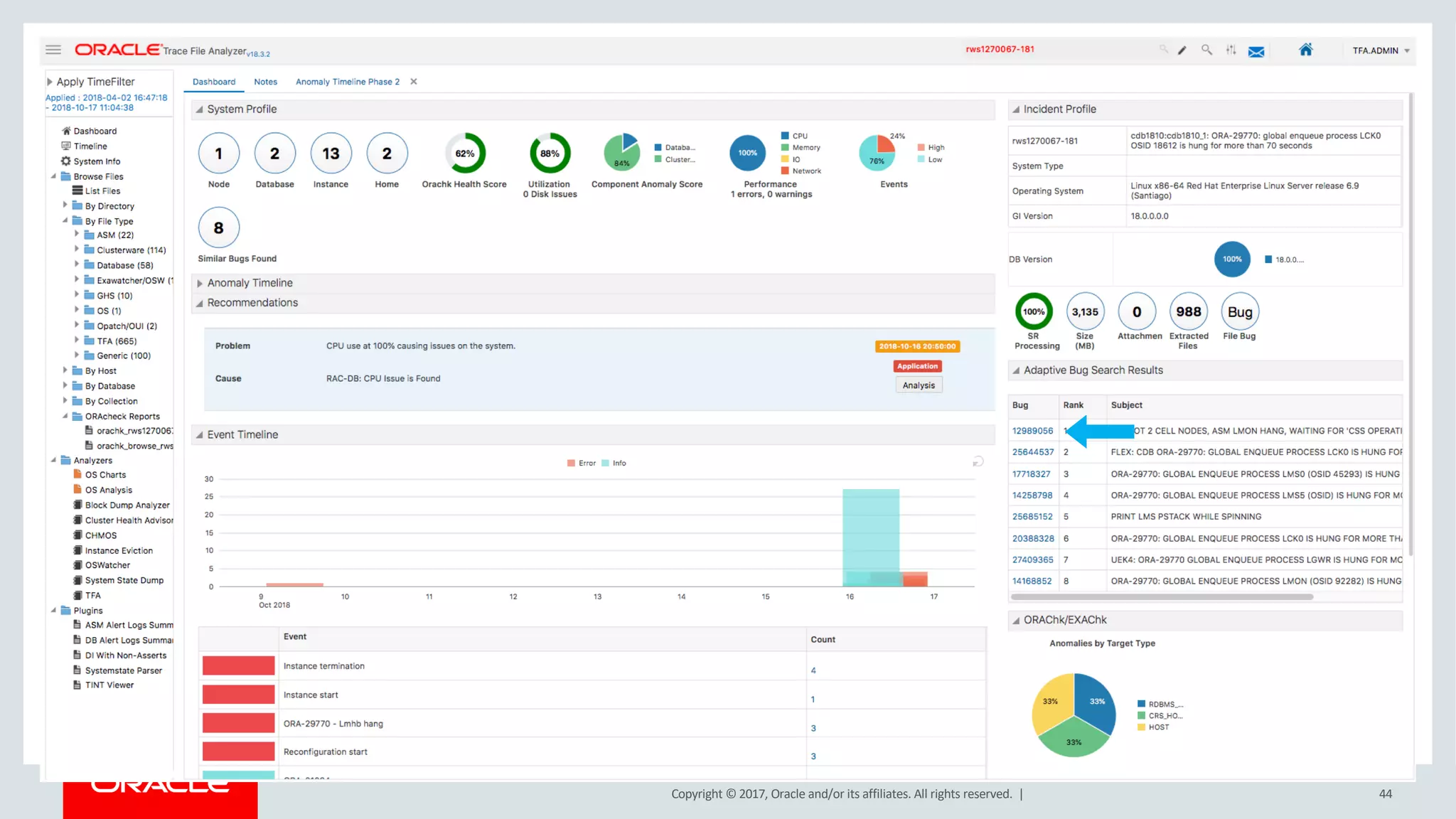This screenshot has width=1456, height=819.
Task: Click the magnifier search icon
Action: pyautogui.click(x=1206, y=50)
